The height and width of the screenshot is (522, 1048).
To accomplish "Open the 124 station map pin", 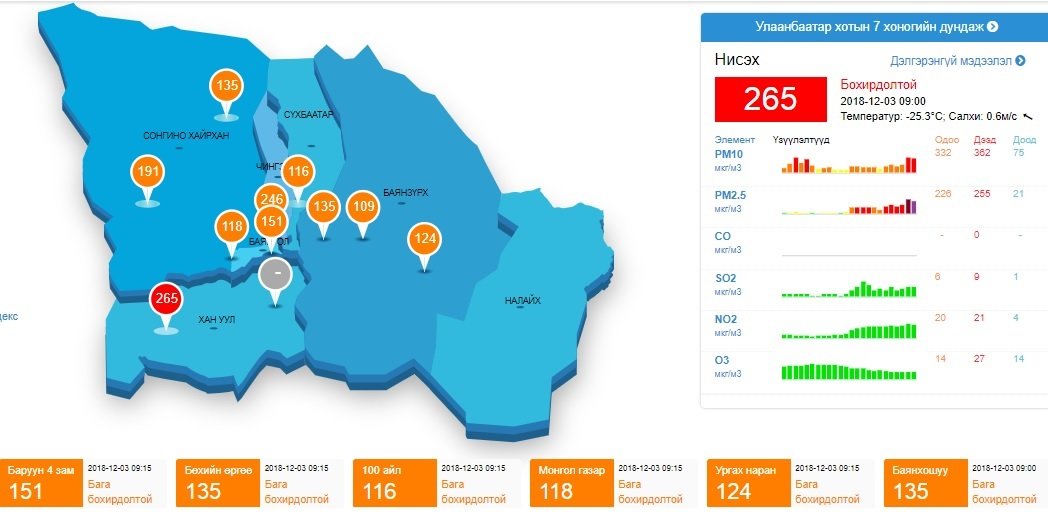I will [x=424, y=239].
